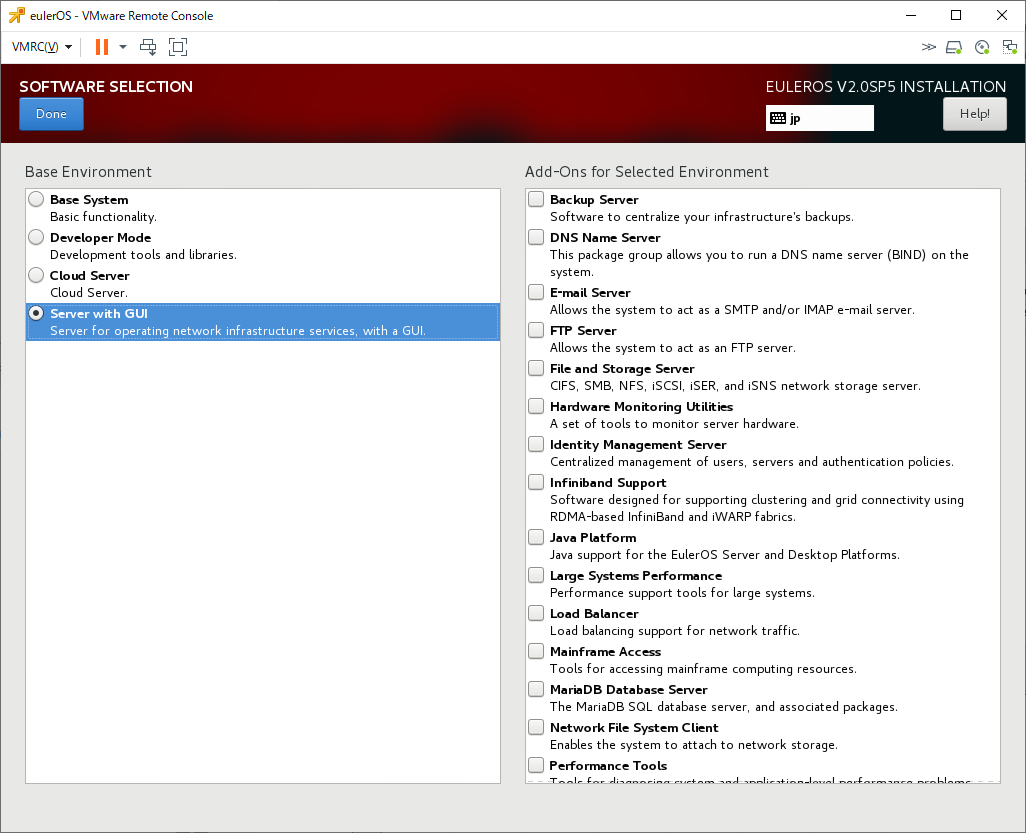Select the Base System radio button
Screen dimensions: 1026x833
[x=36, y=199]
